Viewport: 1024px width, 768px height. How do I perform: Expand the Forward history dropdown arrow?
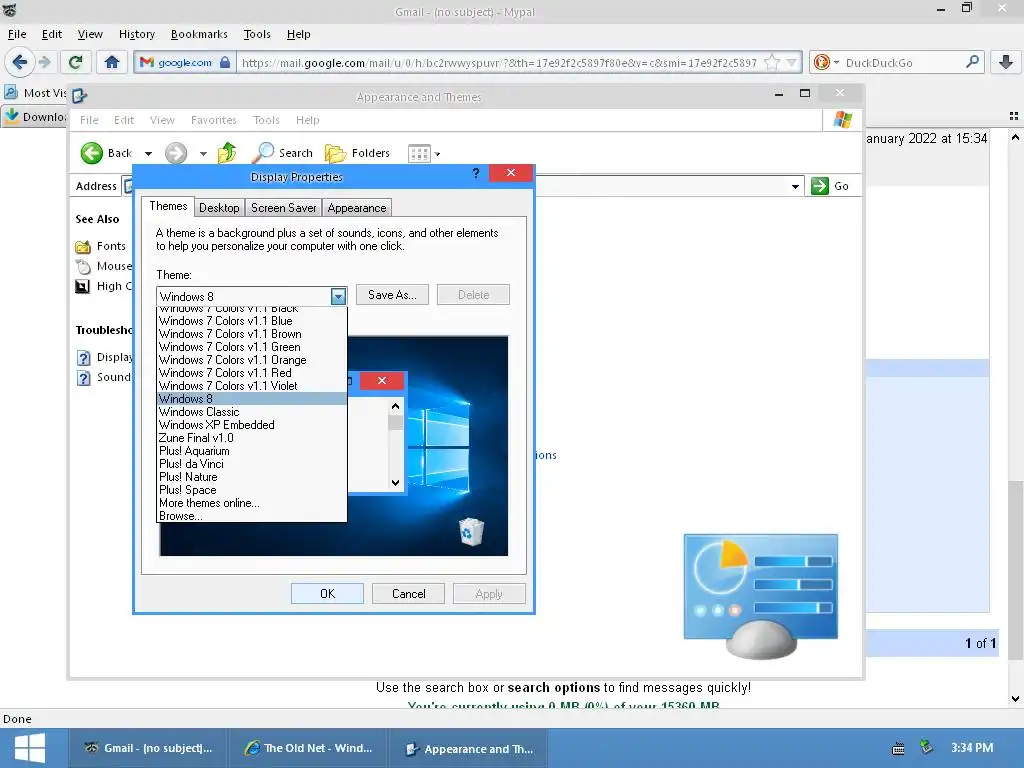(203, 153)
